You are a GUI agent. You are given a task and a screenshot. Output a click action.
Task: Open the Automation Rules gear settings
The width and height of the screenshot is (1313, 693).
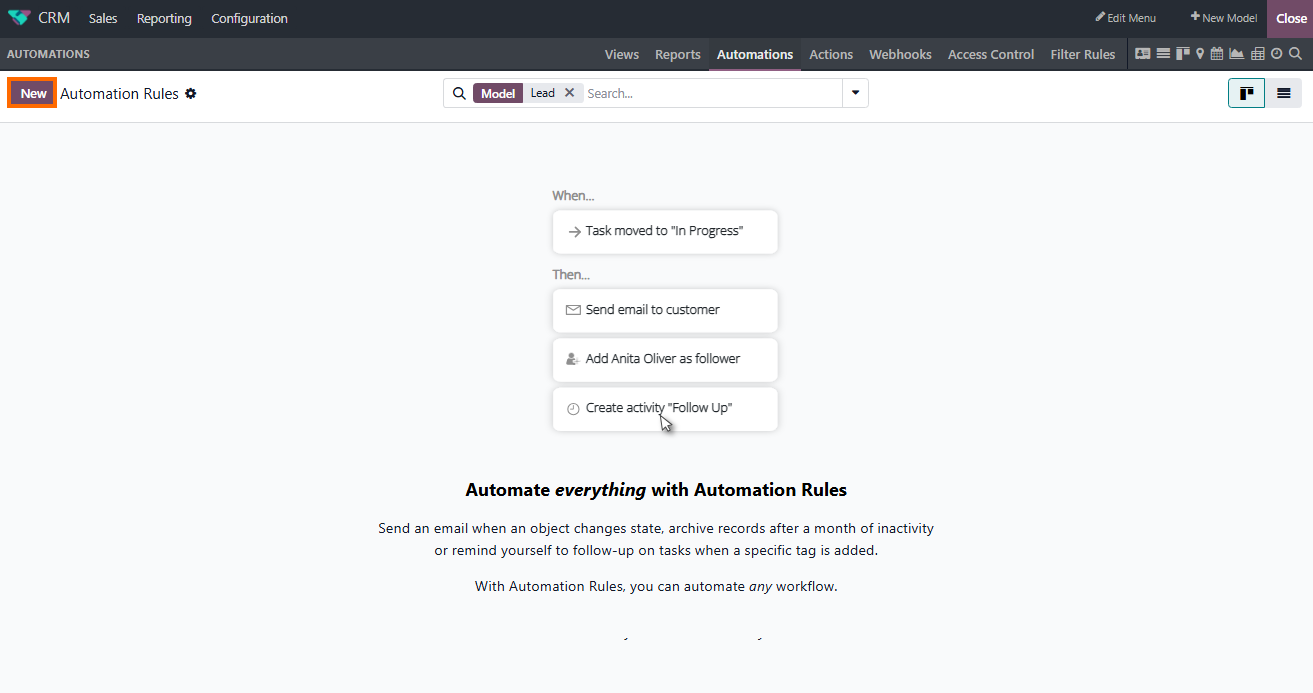(191, 93)
